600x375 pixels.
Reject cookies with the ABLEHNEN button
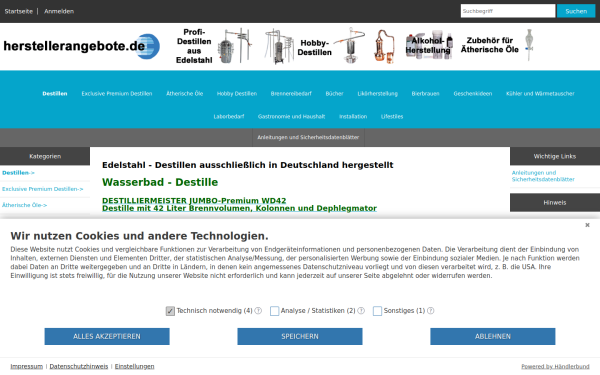(492, 336)
